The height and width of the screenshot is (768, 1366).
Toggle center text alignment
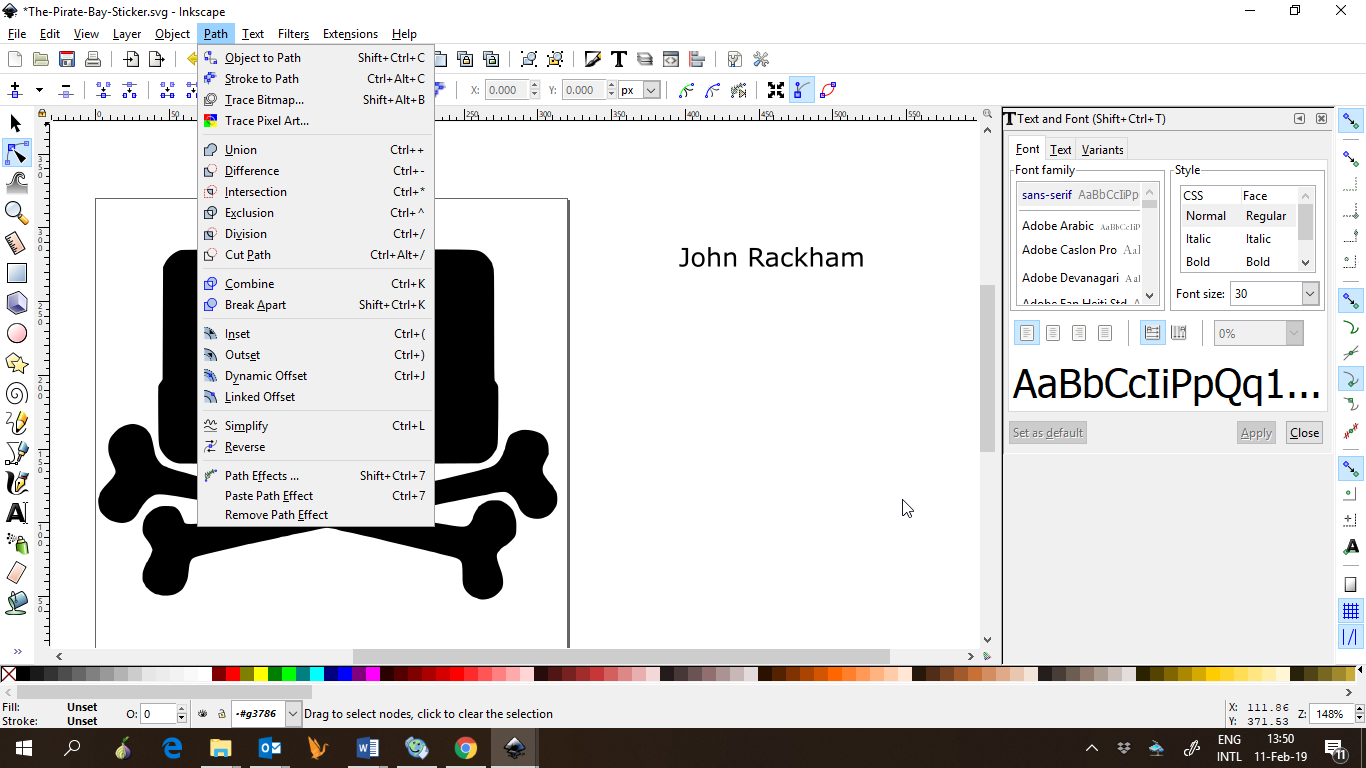click(x=1053, y=333)
